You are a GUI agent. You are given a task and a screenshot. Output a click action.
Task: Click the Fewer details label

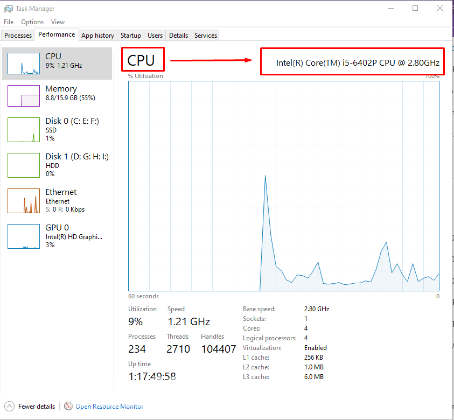[37, 407]
